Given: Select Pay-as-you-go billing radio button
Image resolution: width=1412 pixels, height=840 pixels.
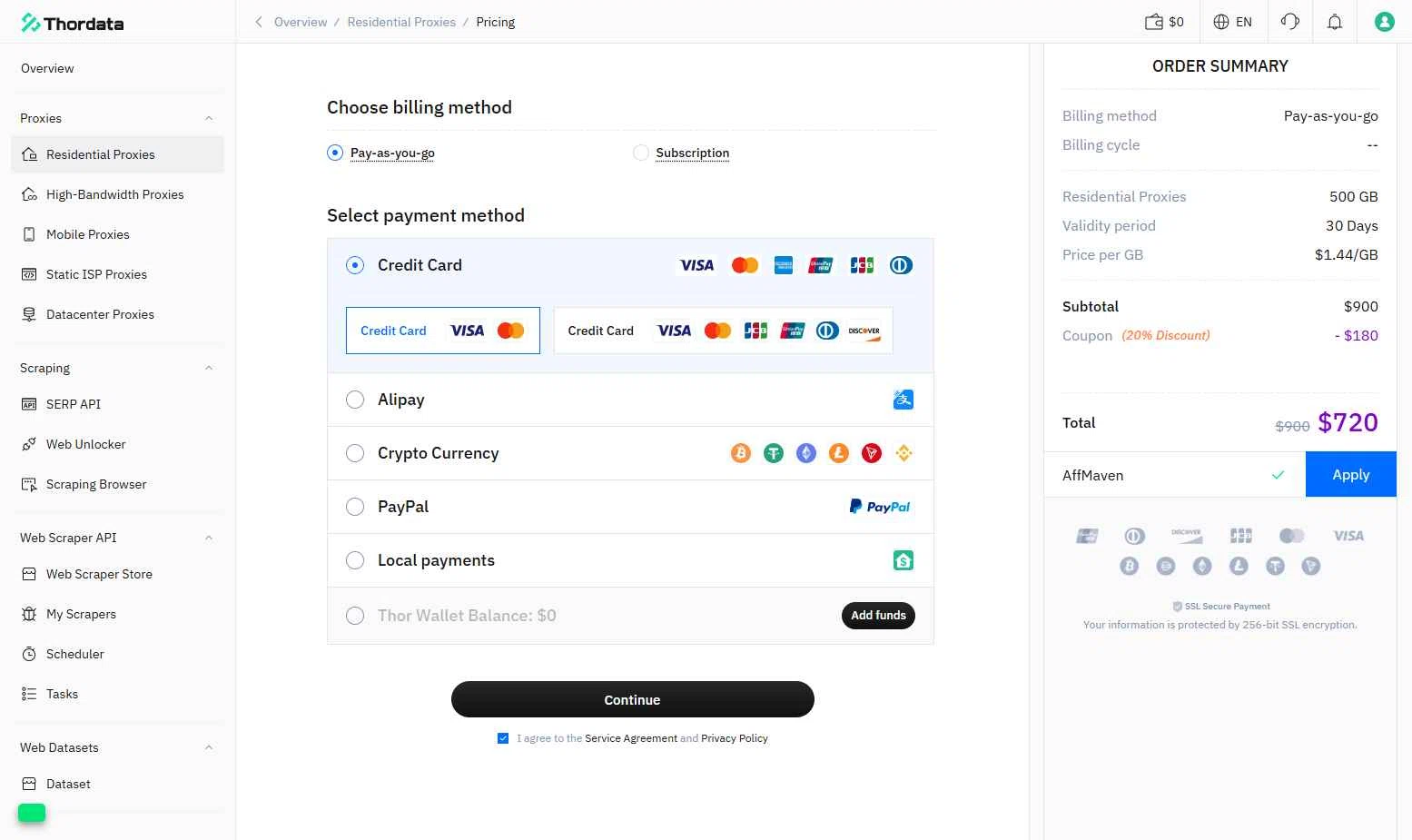Looking at the screenshot, I should point(335,153).
